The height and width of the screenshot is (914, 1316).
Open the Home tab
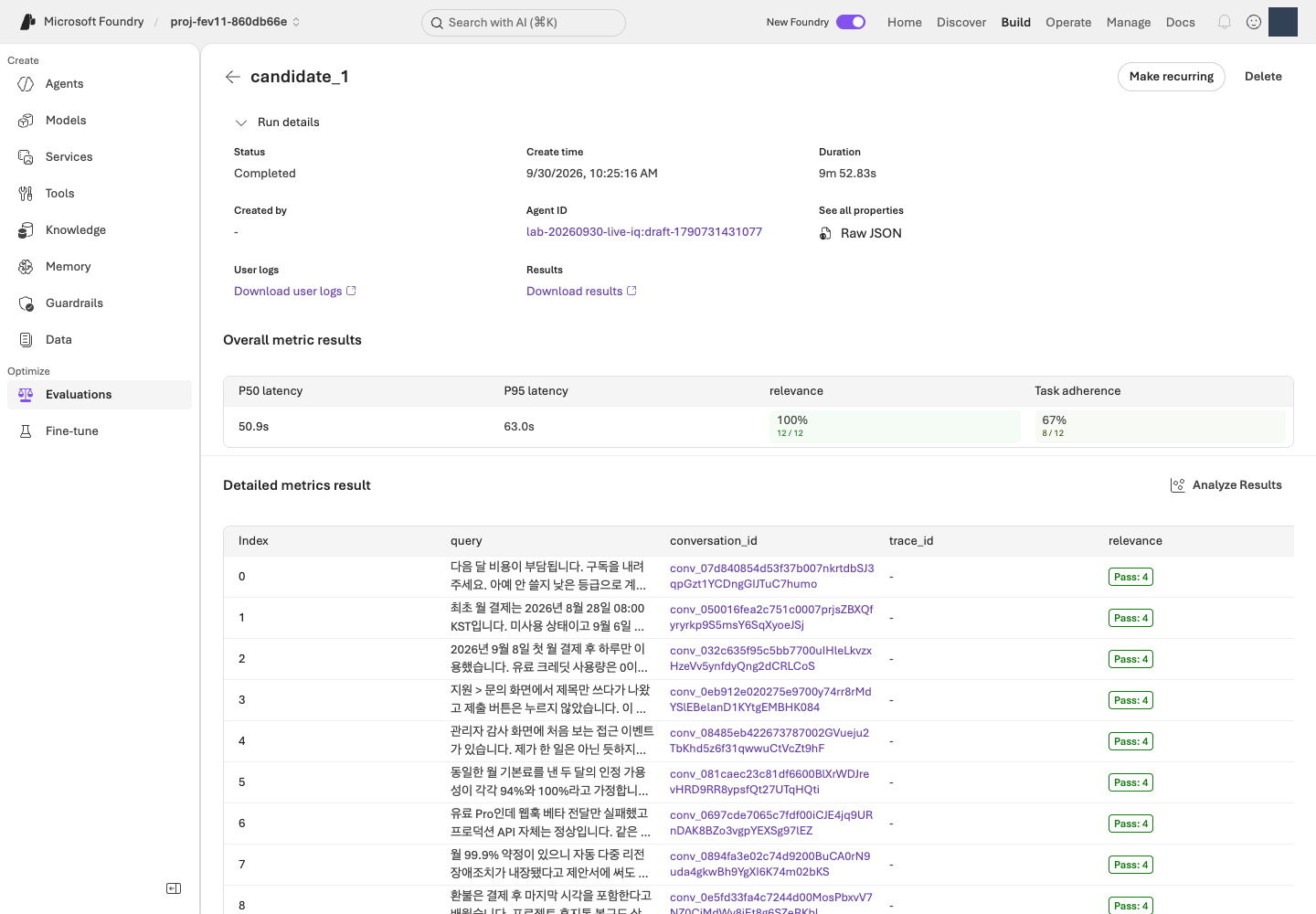click(x=905, y=22)
